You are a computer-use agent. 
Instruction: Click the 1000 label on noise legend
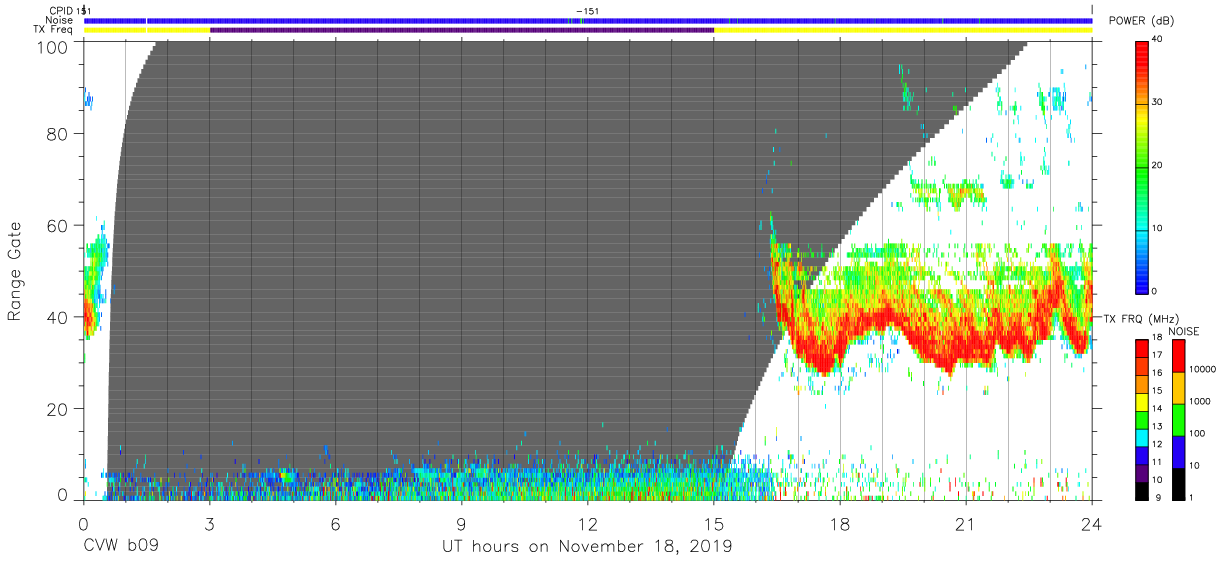(x=1200, y=401)
